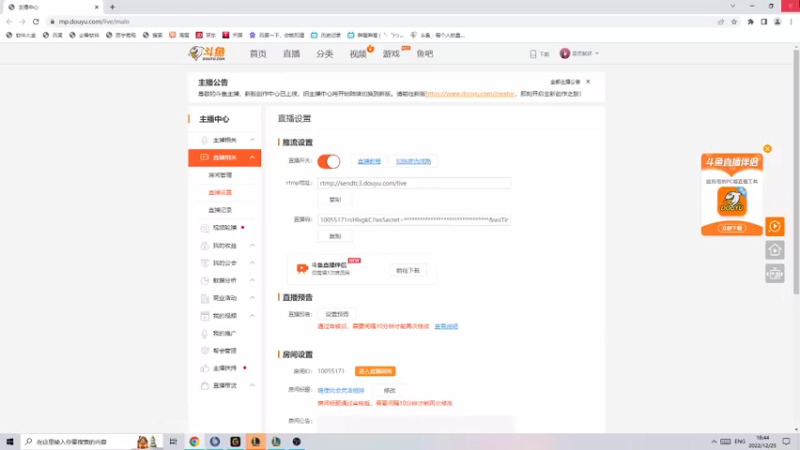Click the orange play icon on right floating bar
The width and height of the screenshot is (800, 450).
click(x=774, y=226)
